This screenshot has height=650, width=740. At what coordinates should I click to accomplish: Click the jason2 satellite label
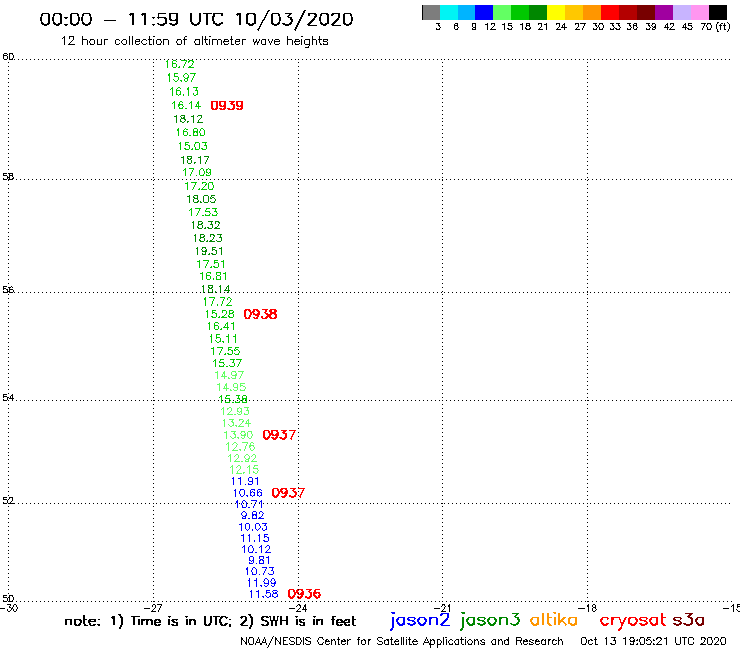tap(420, 621)
